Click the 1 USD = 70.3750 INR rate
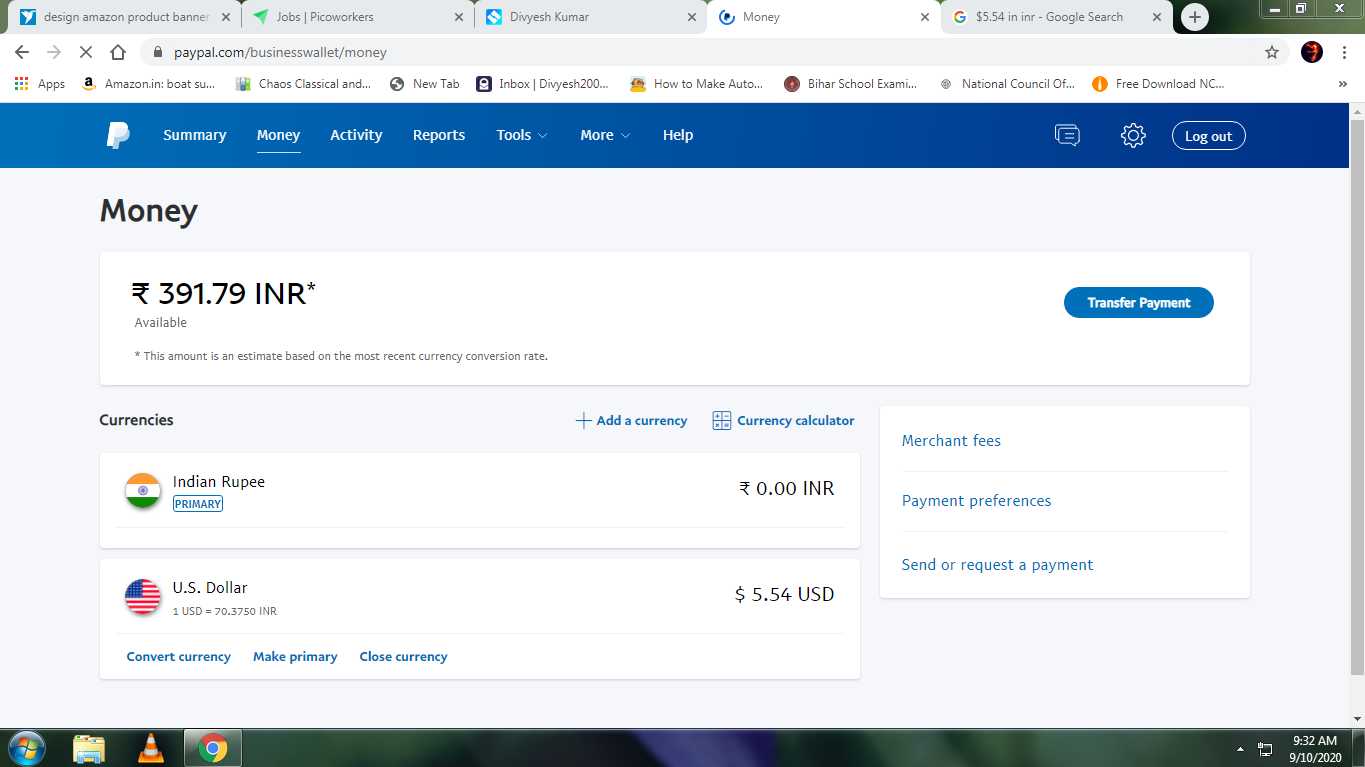 [x=225, y=611]
